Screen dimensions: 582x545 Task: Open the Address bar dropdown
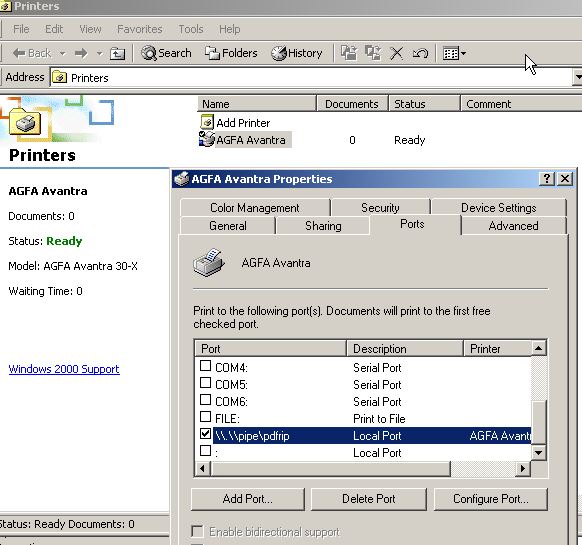tap(578, 78)
